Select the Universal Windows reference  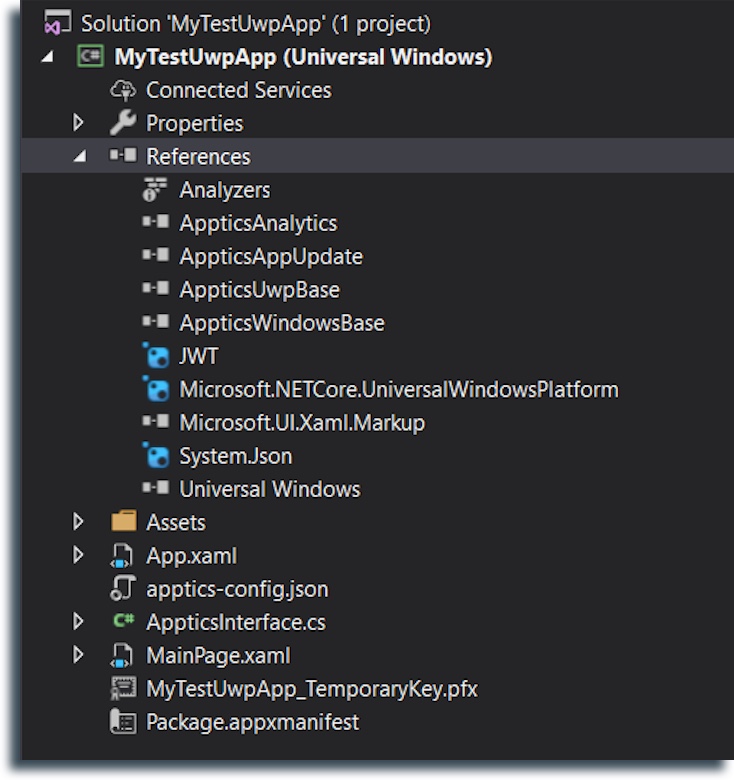pyautogui.click(x=269, y=489)
